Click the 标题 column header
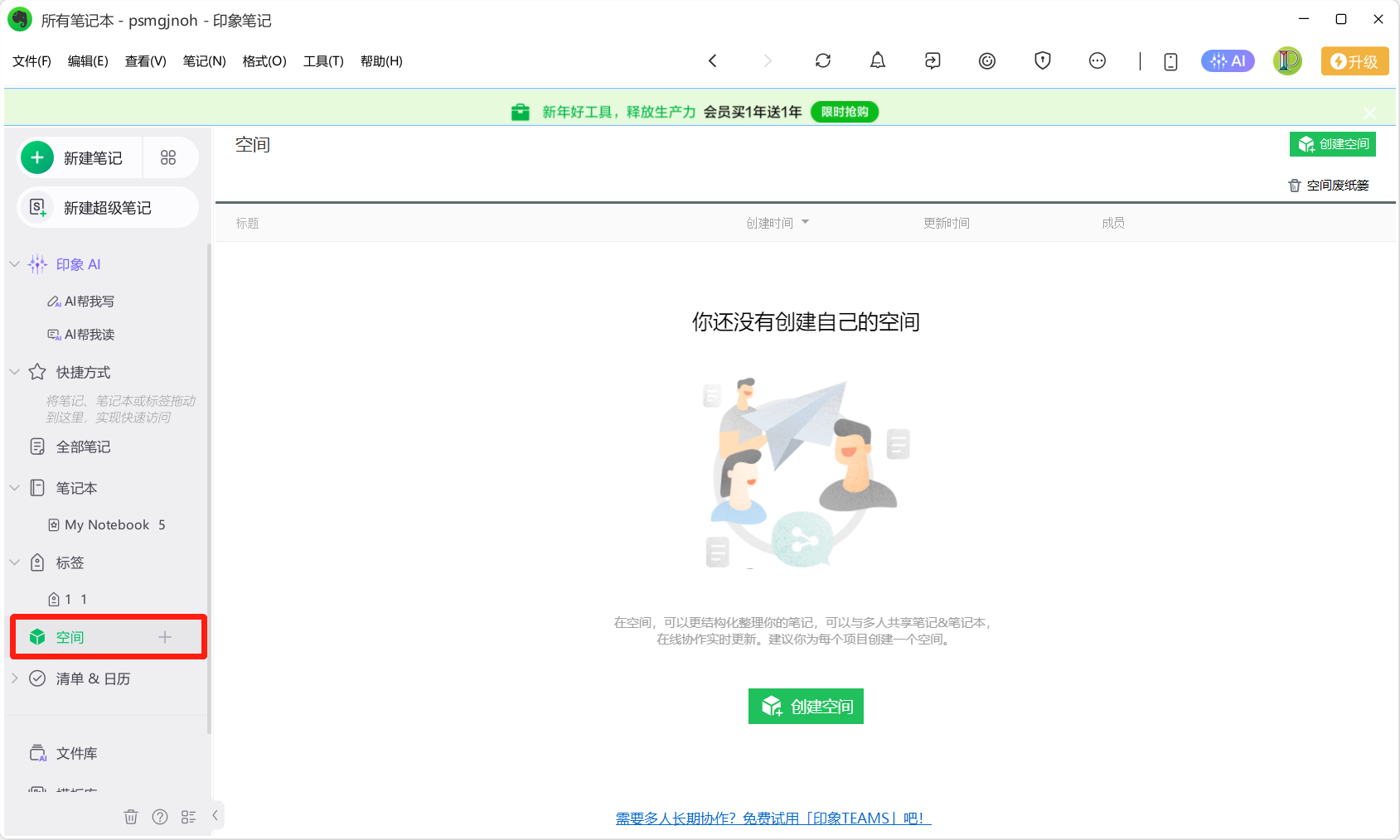 coord(247,223)
